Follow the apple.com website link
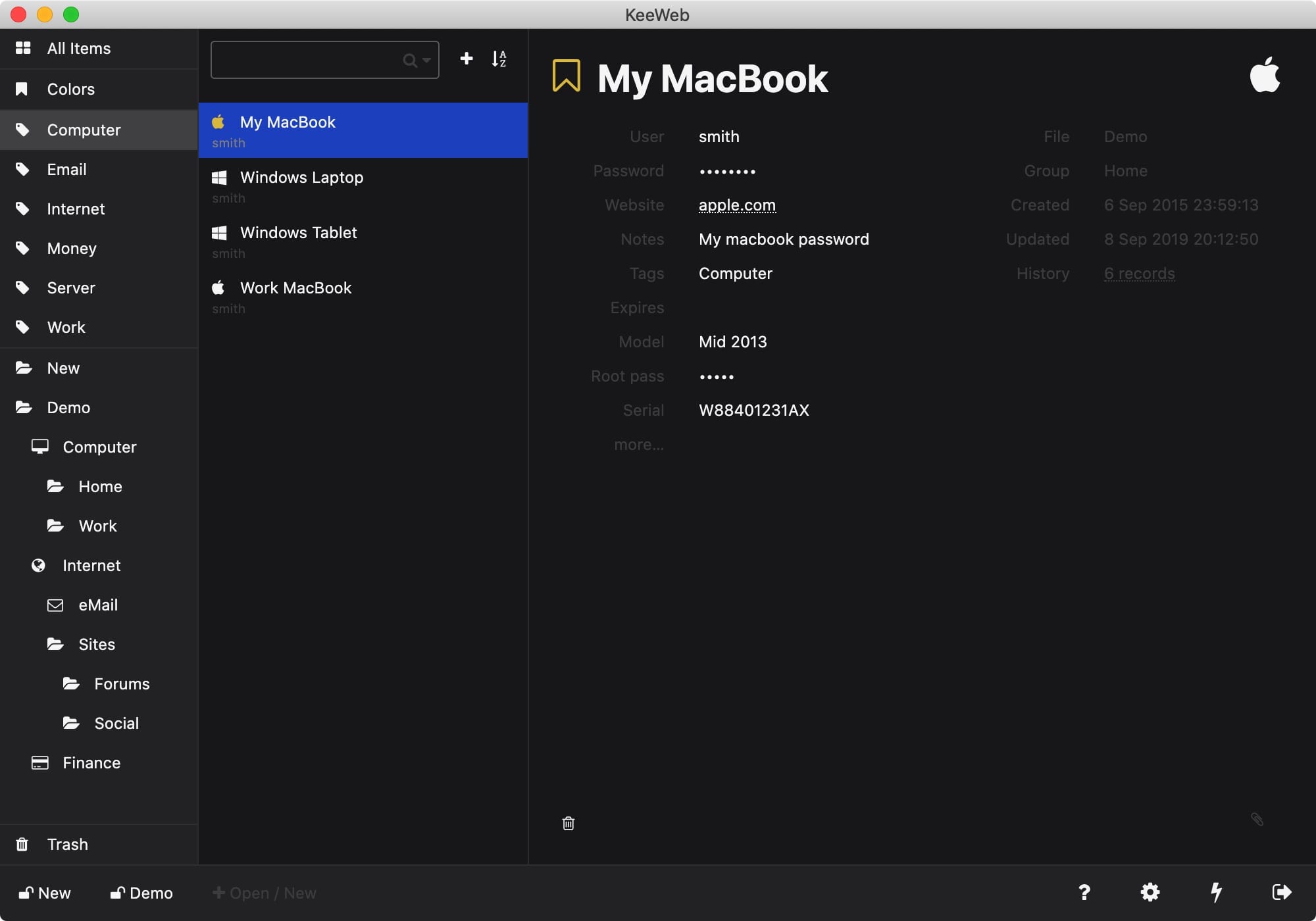Viewport: 1316px width, 921px height. tap(736, 205)
